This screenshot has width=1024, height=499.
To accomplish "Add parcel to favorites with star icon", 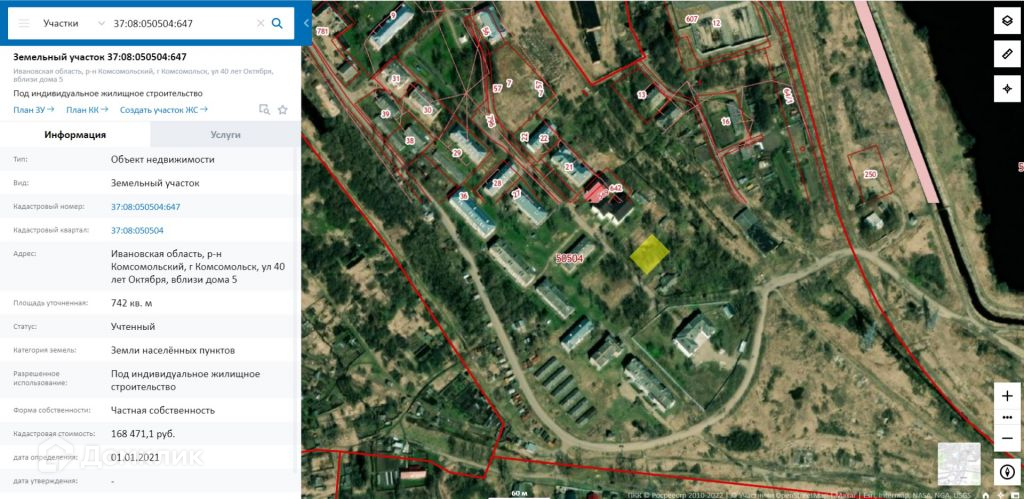I will [283, 110].
